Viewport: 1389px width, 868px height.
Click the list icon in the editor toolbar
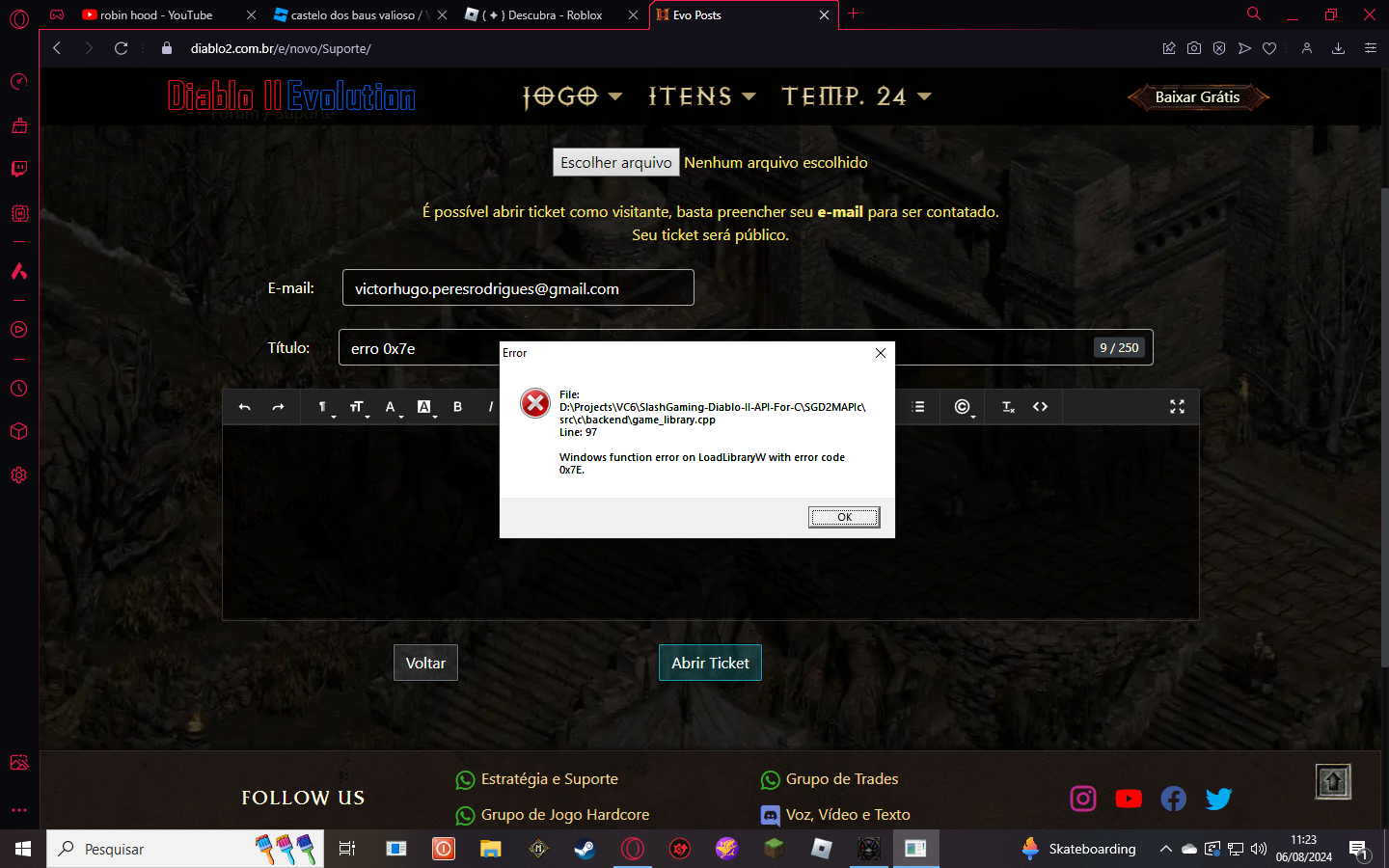[918, 407]
